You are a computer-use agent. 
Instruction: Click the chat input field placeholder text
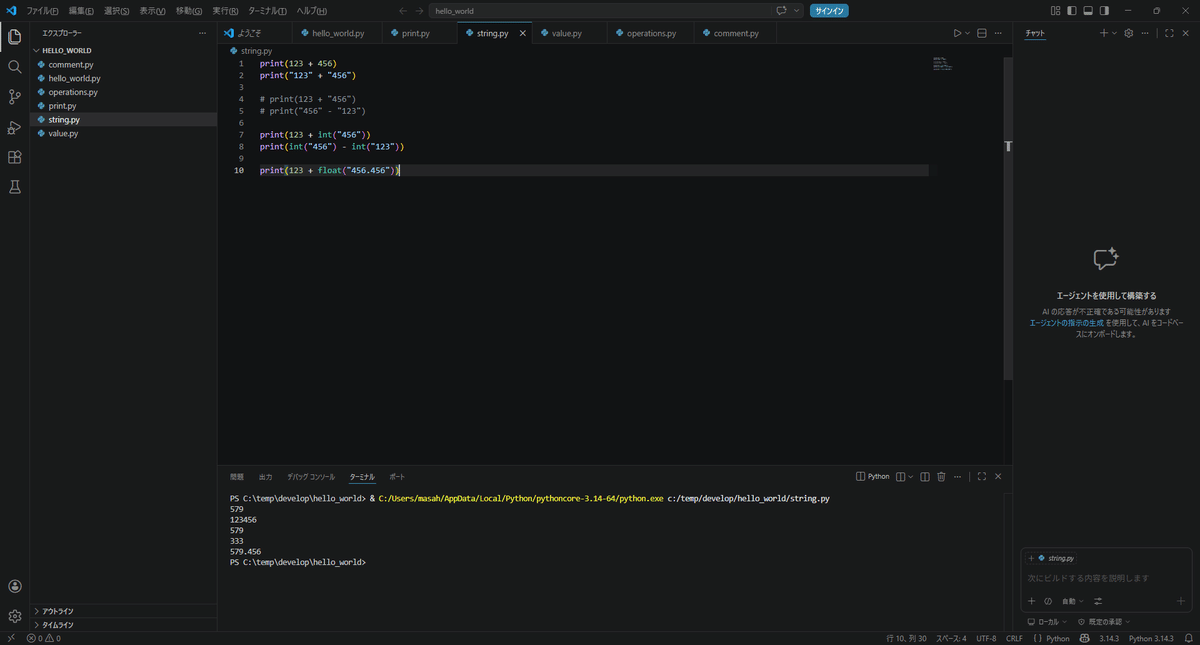click(x=1087, y=578)
